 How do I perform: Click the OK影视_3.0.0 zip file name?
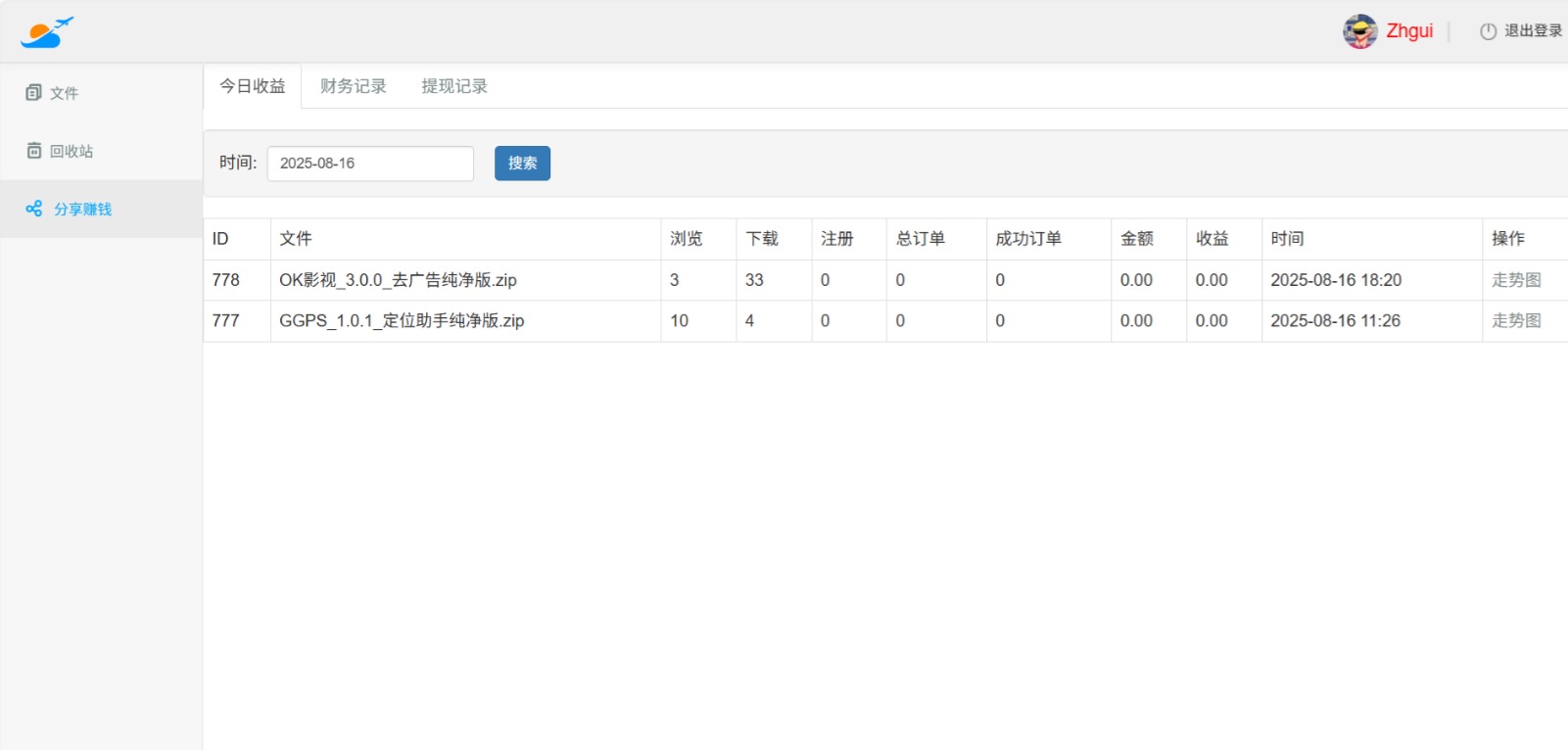click(x=398, y=280)
